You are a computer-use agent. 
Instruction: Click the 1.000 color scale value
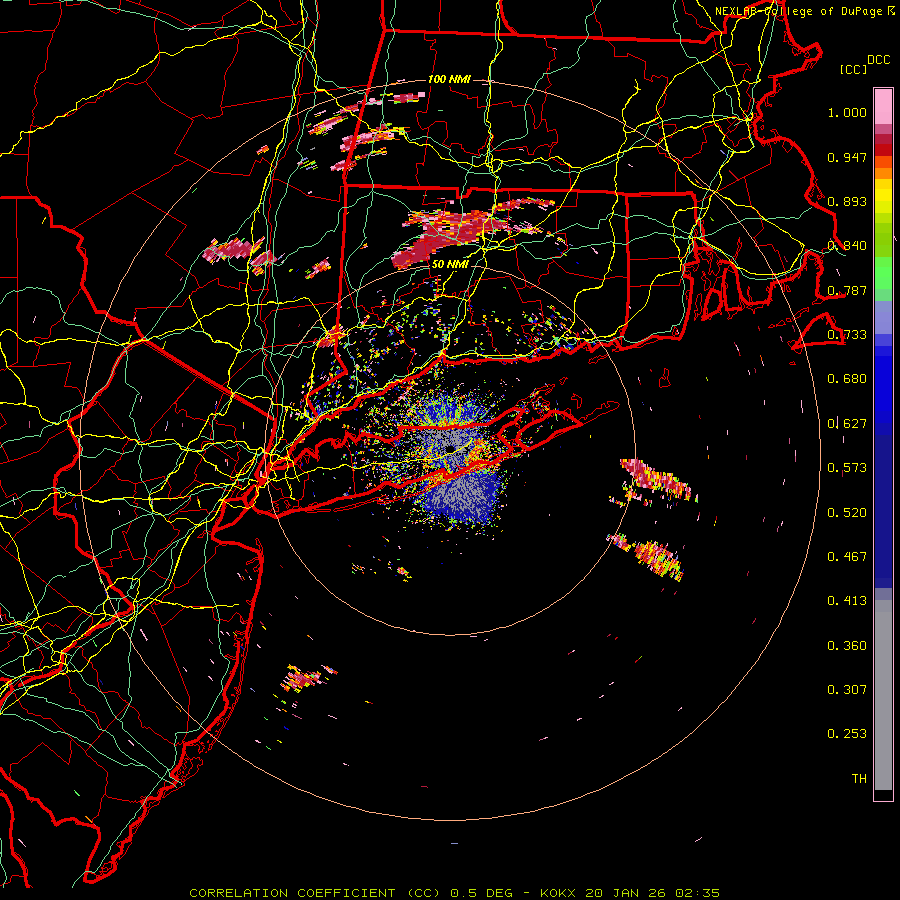847,112
